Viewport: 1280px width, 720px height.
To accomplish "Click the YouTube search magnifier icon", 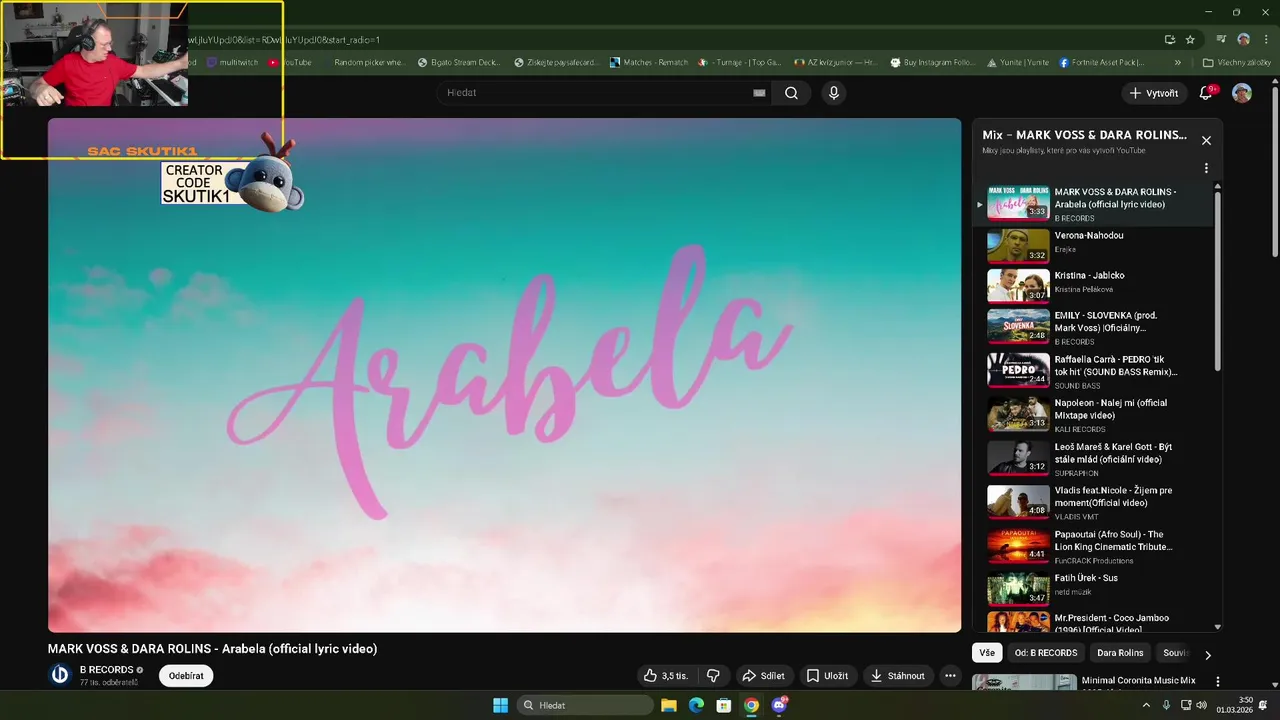I will 791,93.
